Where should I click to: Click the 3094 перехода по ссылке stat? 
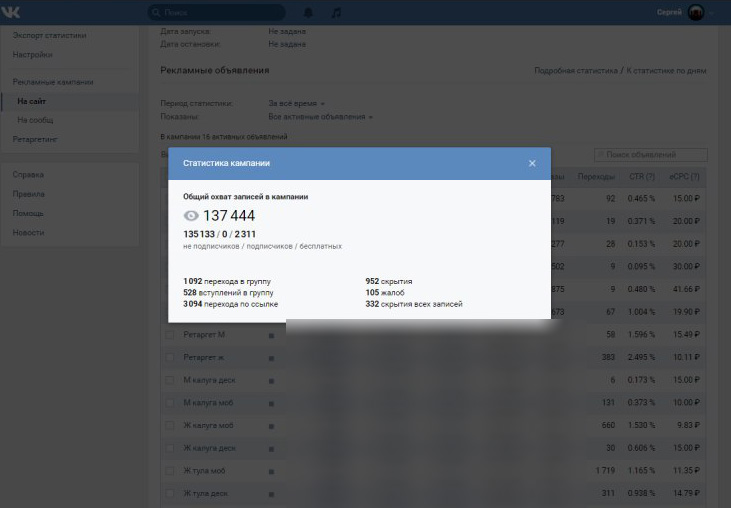pyautogui.click(x=231, y=304)
